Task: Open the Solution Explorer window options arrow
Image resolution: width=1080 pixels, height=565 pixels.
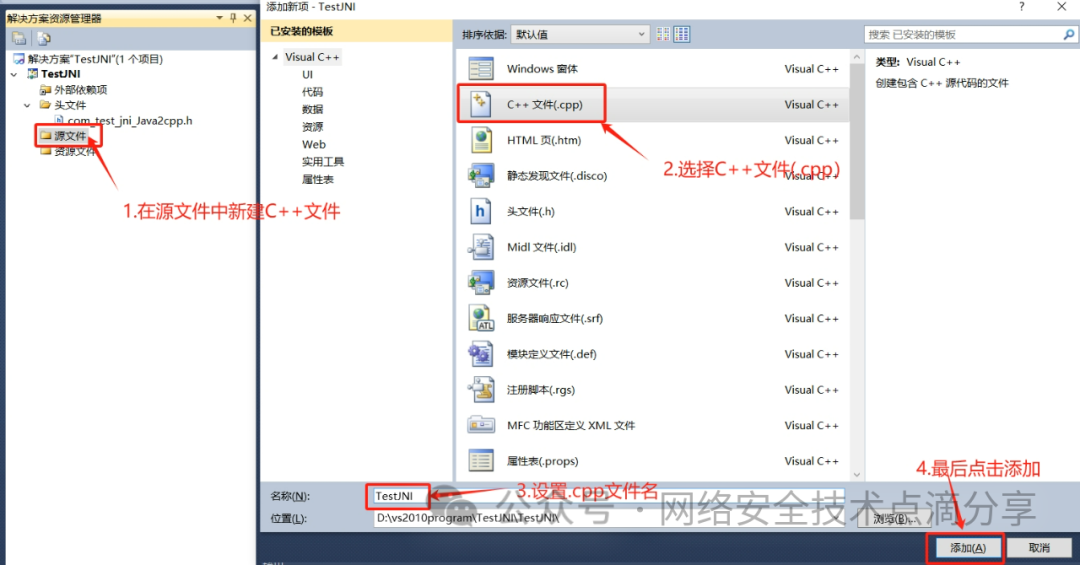Action: tap(220, 18)
